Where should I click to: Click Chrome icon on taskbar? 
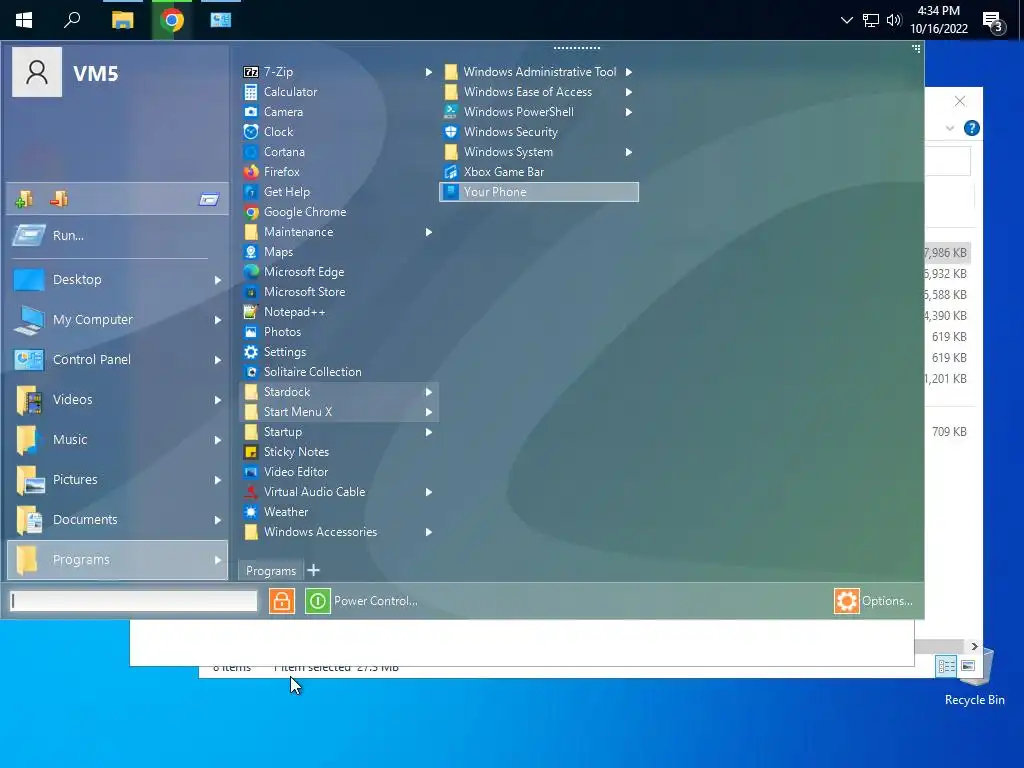coord(172,20)
